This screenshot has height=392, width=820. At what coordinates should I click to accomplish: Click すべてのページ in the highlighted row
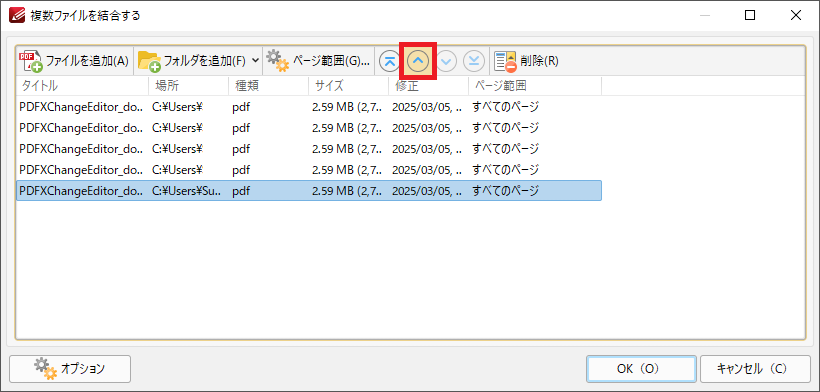(505, 191)
